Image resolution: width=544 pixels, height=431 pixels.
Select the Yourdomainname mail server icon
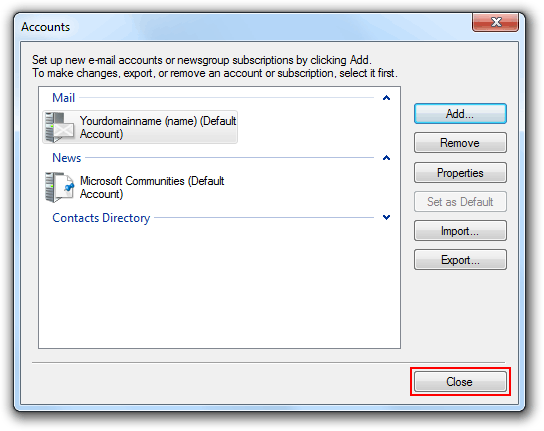pyautogui.click(x=60, y=127)
